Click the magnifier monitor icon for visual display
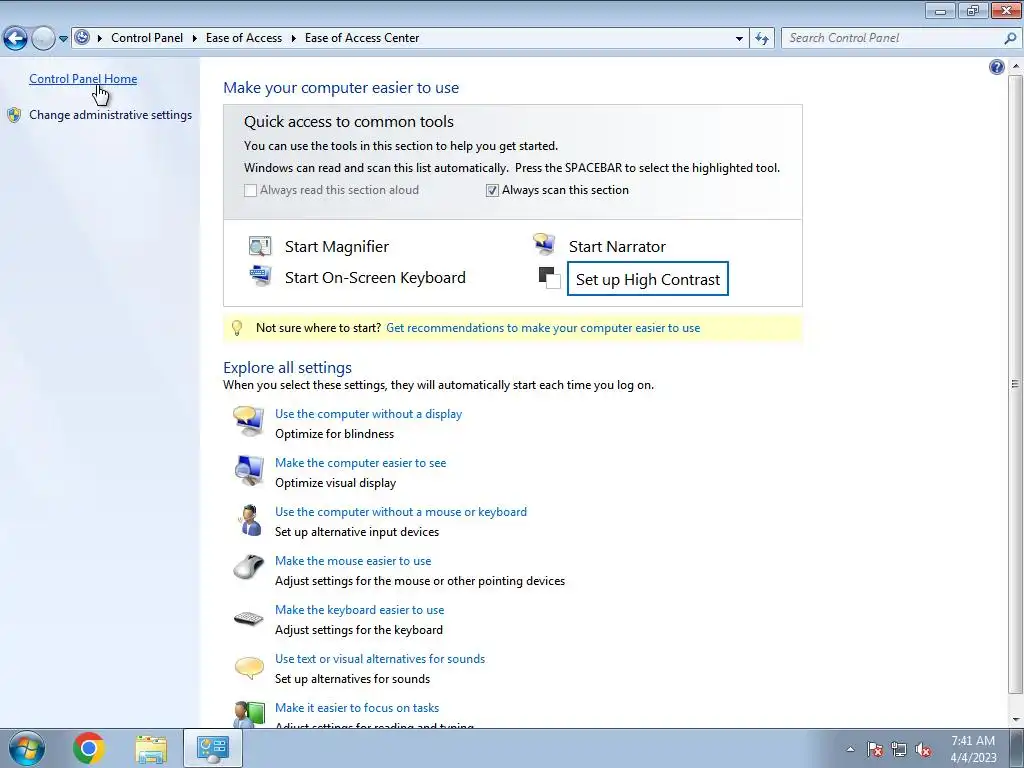Image resolution: width=1024 pixels, height=768 pixels. [x=249, y=471]
